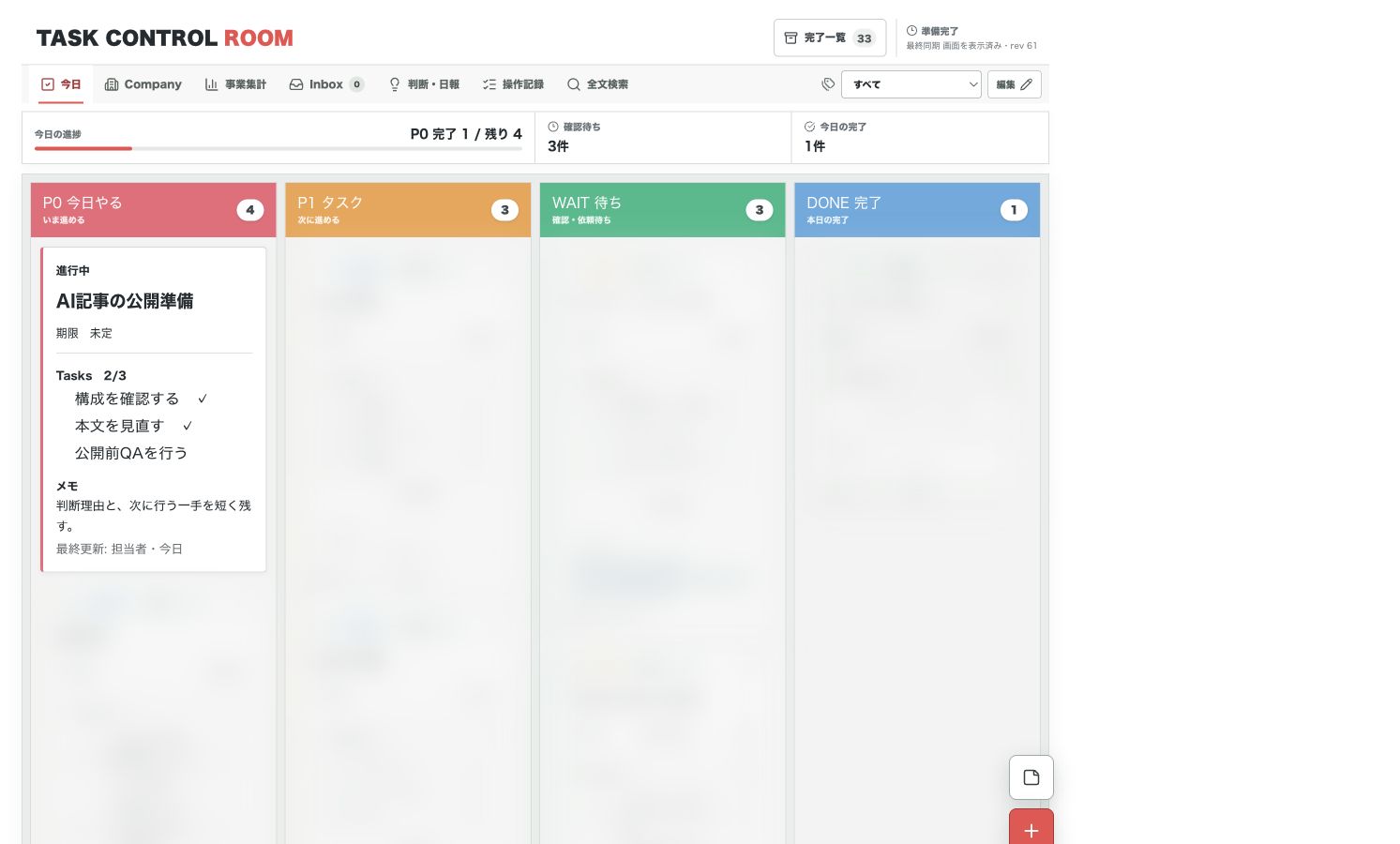
Task: Click the P0 今日やる column header
Action: [x=154, y=210]
